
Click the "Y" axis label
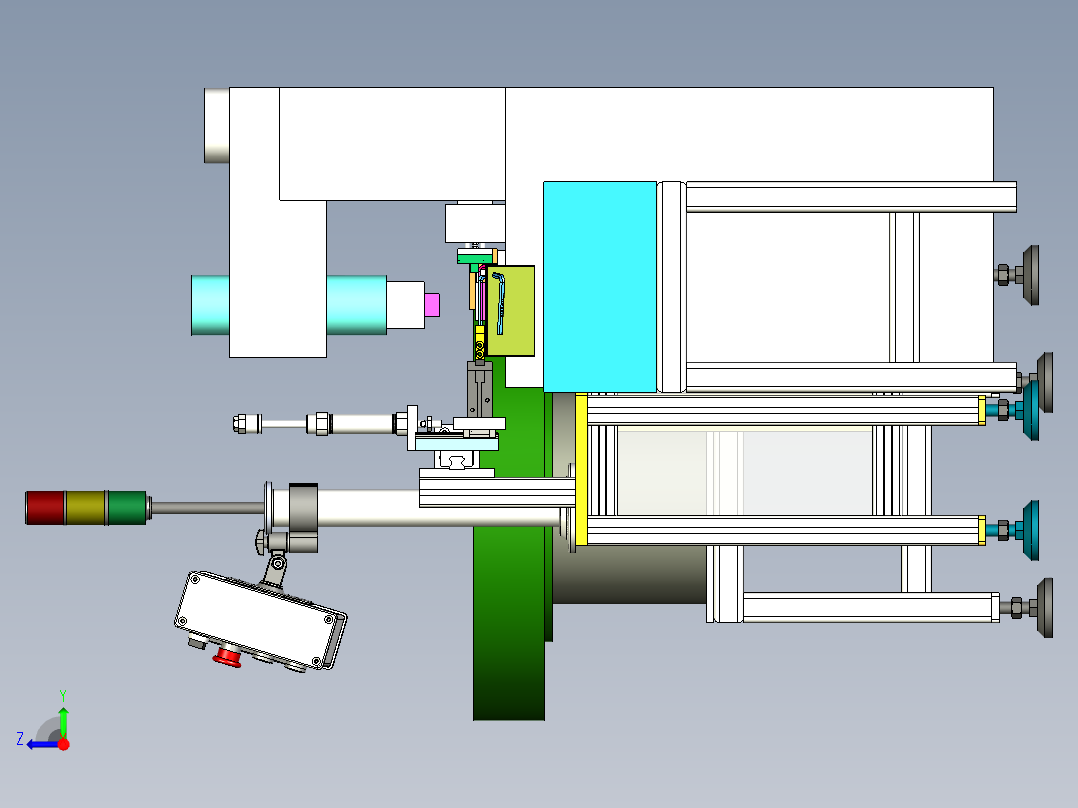[63, 695]
